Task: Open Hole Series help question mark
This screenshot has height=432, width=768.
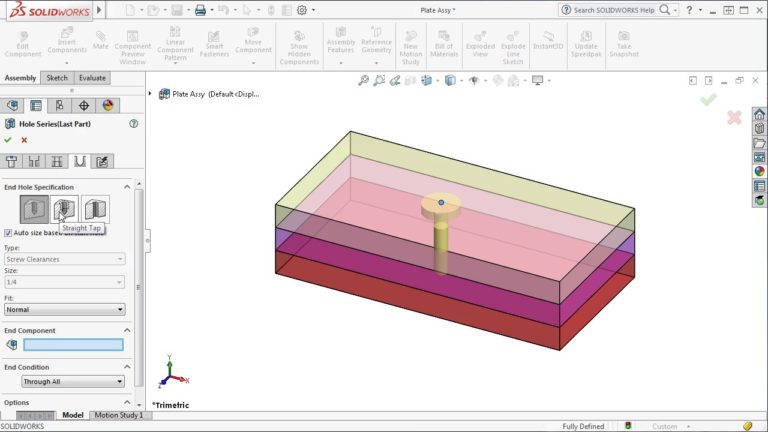Action: pos(133,124)
